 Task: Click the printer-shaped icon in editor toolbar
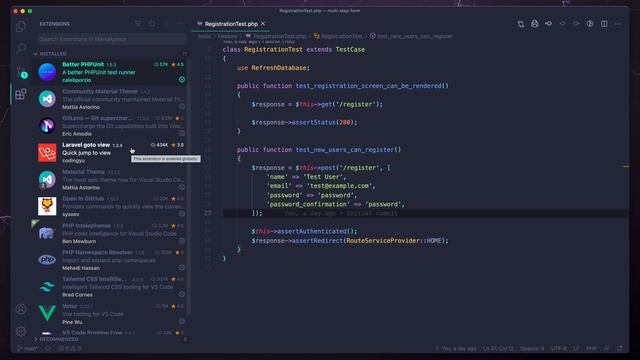535,24
